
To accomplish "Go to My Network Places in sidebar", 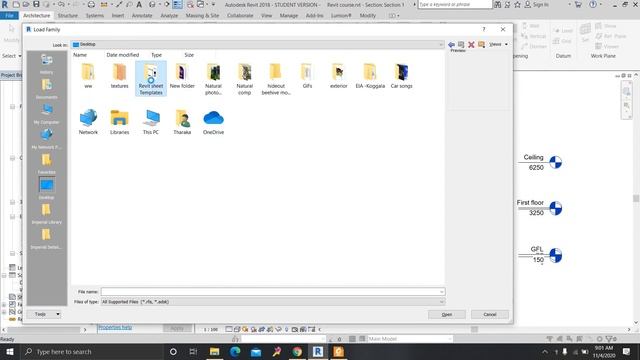I will pyautogui.click(x=47, y=138).
